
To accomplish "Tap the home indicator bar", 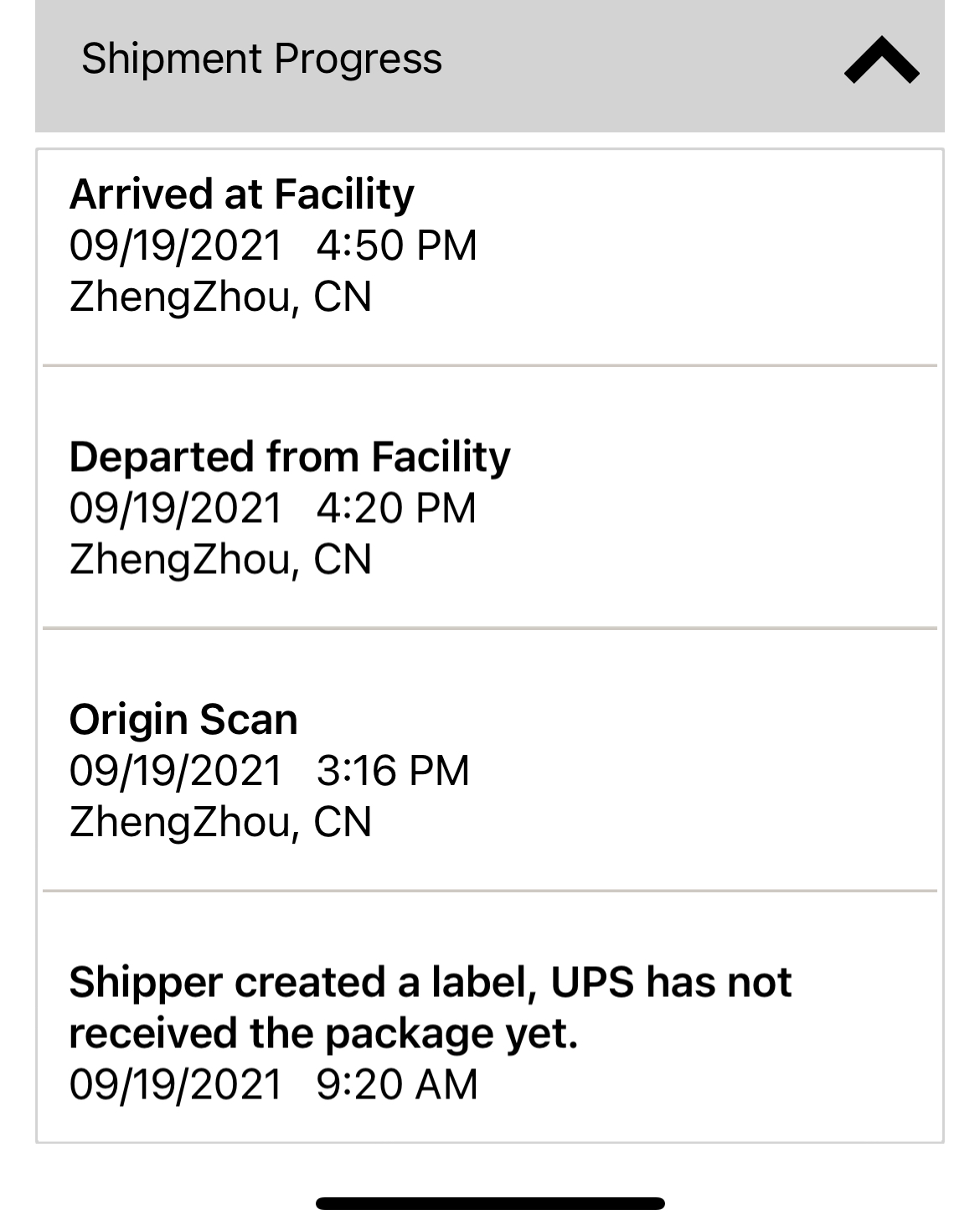I will 490,1203.
